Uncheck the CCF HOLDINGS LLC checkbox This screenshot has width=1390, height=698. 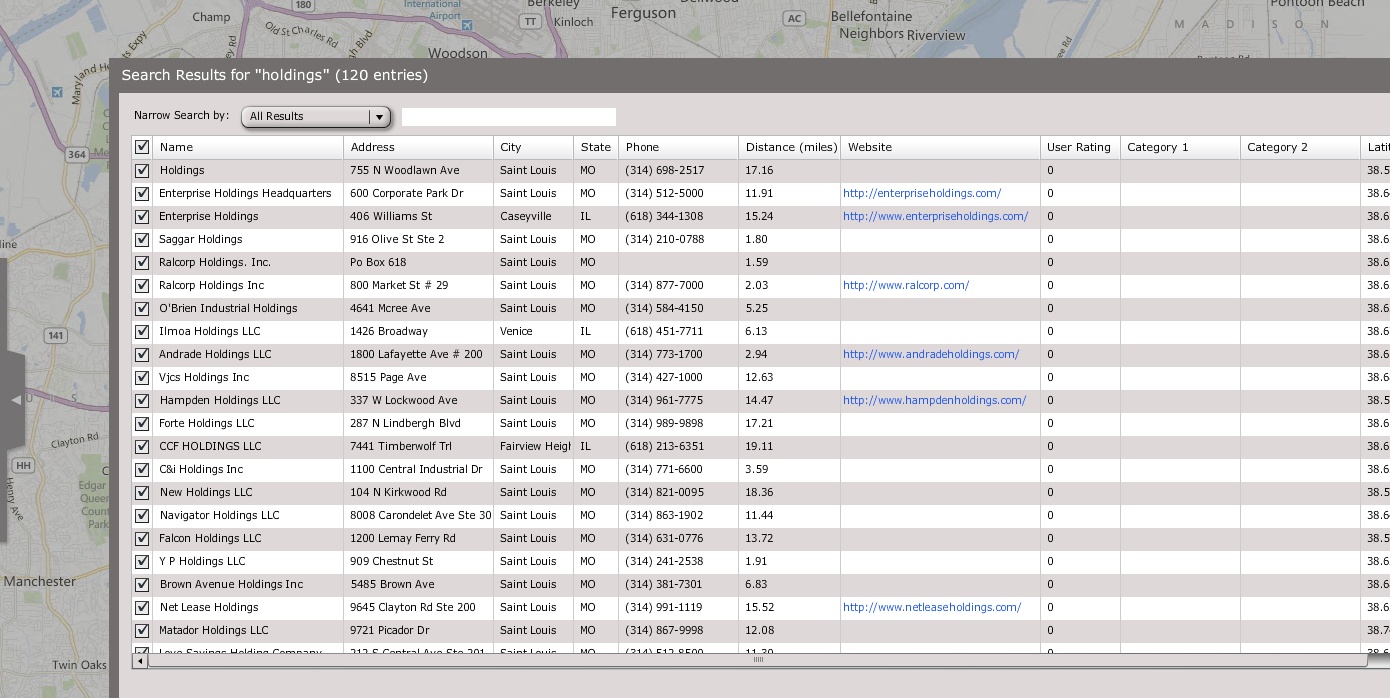point(142,447)
